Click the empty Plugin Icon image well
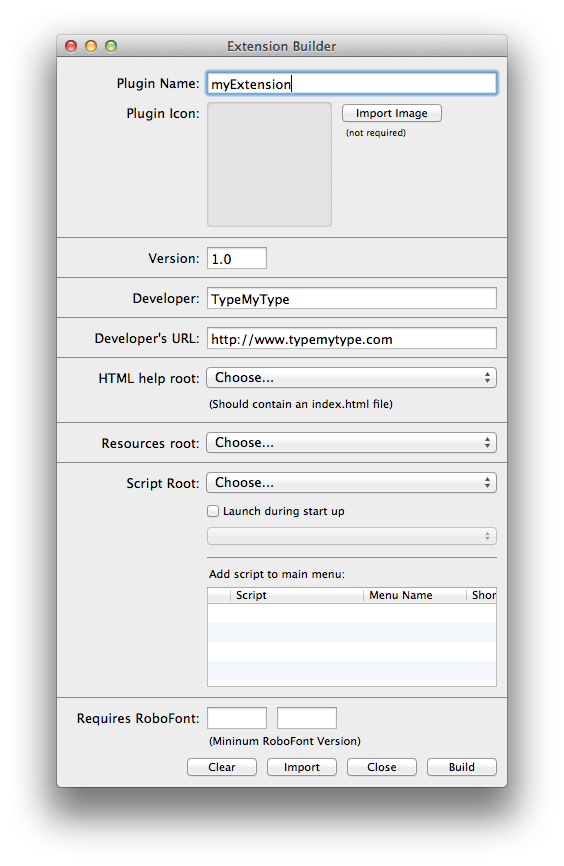This screenshot has height=866, width=564. click(x=270, y=165)
